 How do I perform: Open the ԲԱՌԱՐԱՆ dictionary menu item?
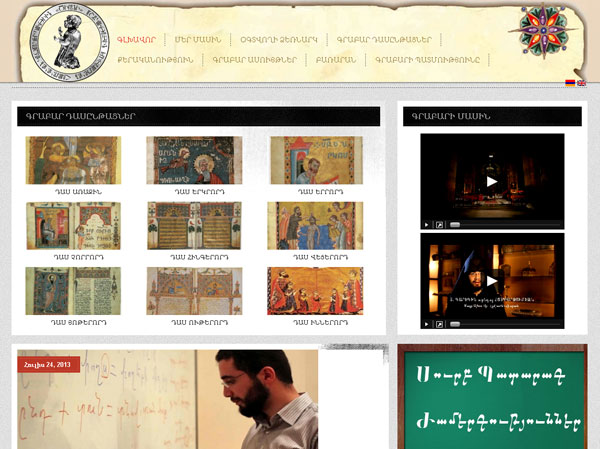(336, 60)
